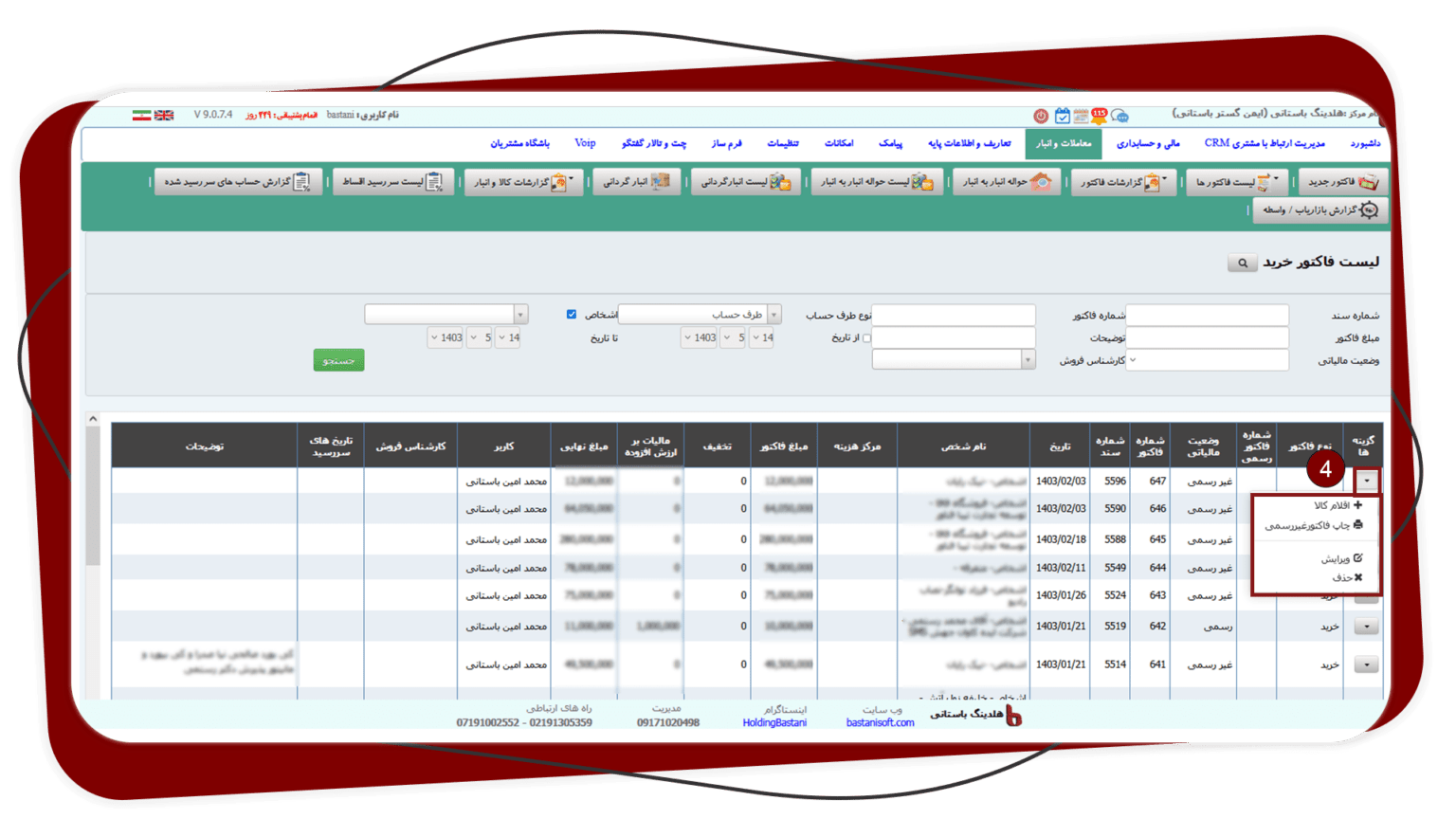This screenshot has width=1456, height=819.
Task: Open the کارشناس فروش combo box
Action: pyautogui.click(x=953, y=360)
